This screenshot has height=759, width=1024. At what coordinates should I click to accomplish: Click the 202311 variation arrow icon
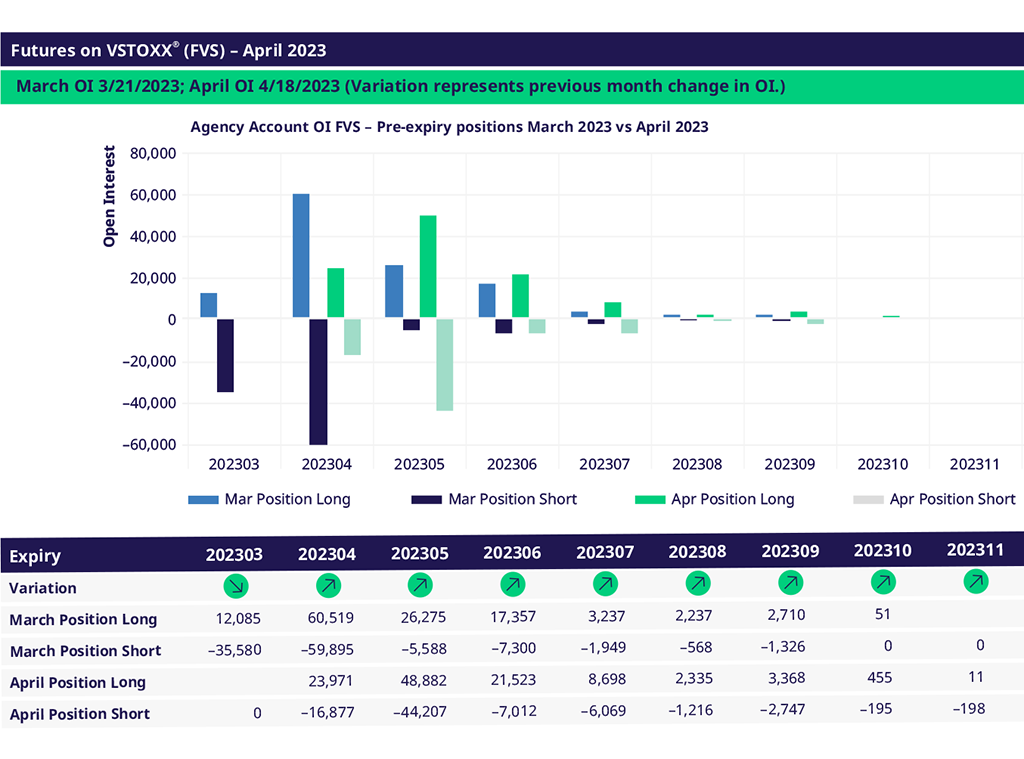pos(975,579)
